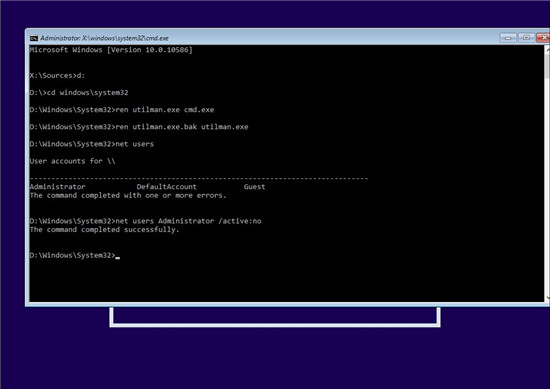This screenshot has width=550, height=389.
Task: Click the 'DefaultAccount' account name
Action: [x=167, y=187]
